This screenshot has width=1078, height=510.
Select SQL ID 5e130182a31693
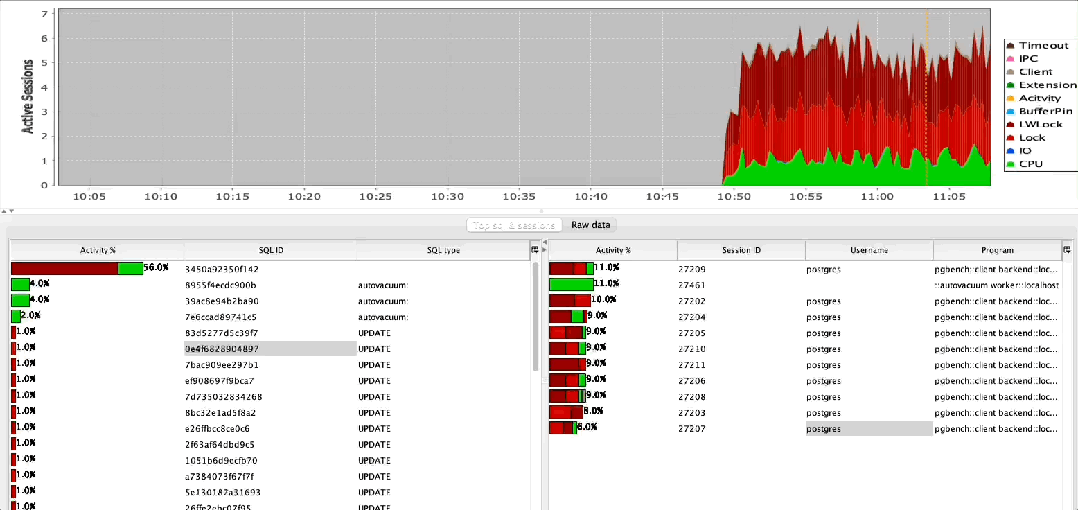(222, 492)
